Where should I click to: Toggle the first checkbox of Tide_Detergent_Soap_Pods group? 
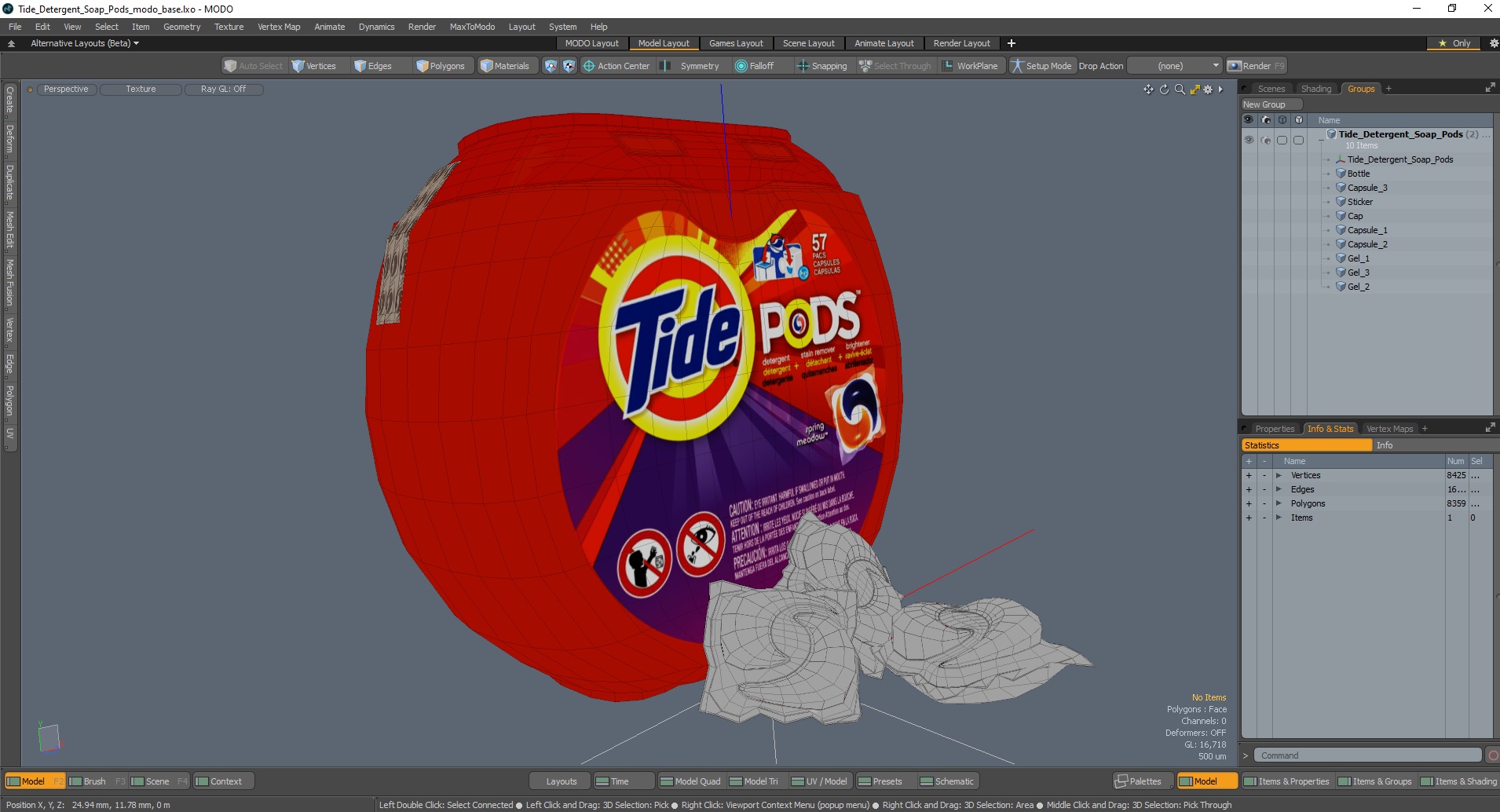[x=1282, y=140]
